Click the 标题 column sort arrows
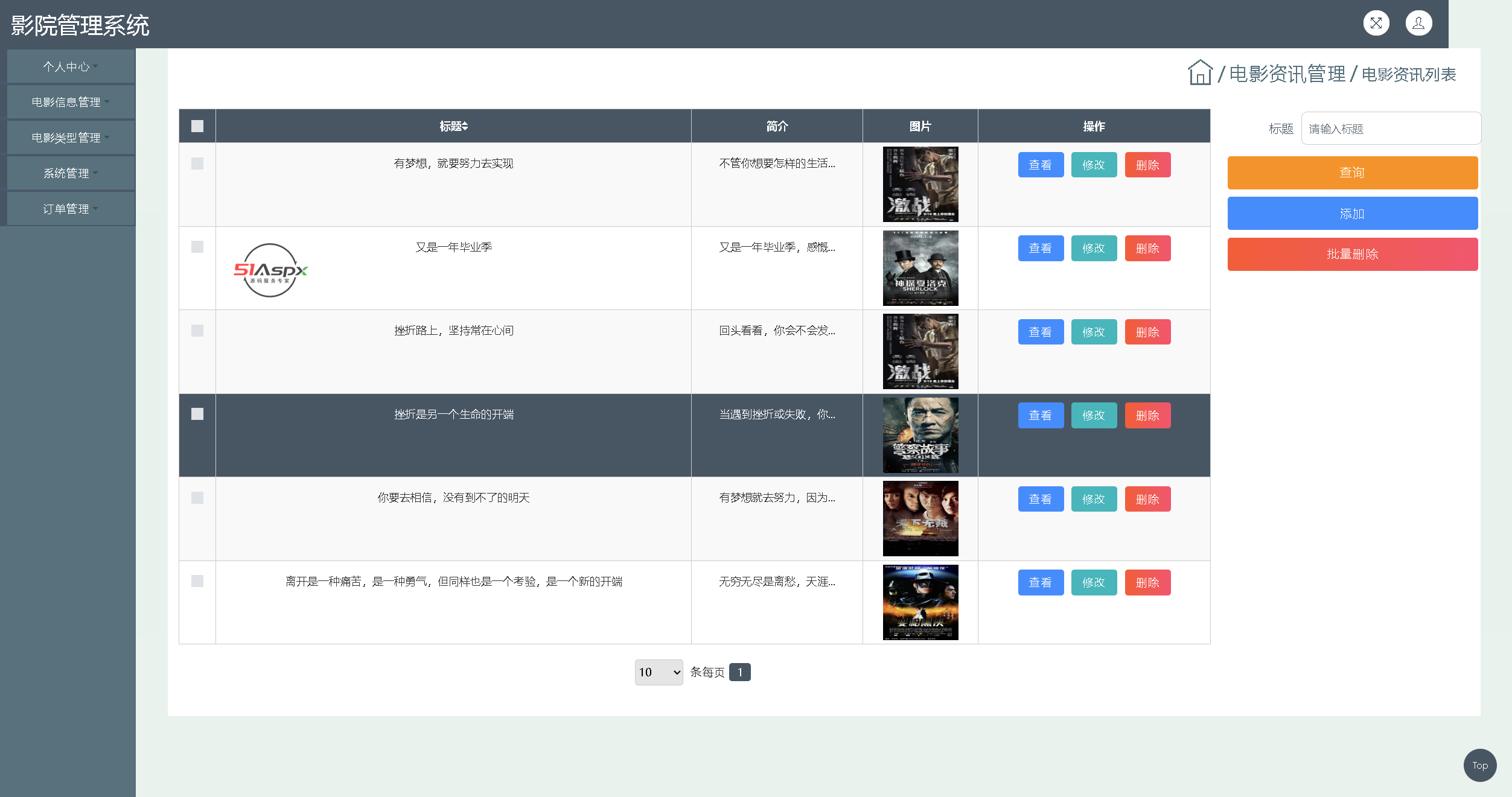Viewport: 1512px width, 797px height. pos(465,126)
